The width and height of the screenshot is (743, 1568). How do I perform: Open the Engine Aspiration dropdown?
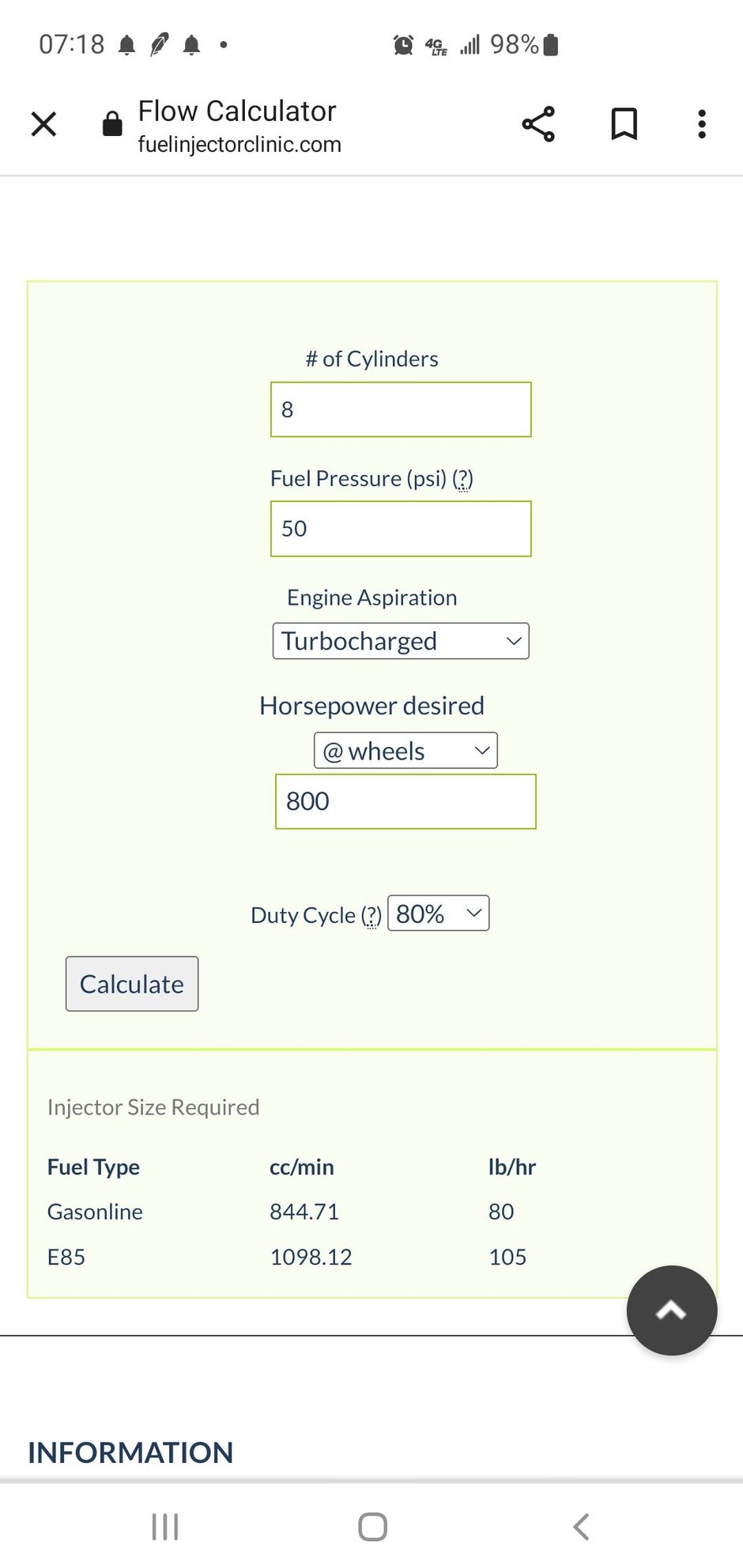pyautogui.click(x=401, y=641)
